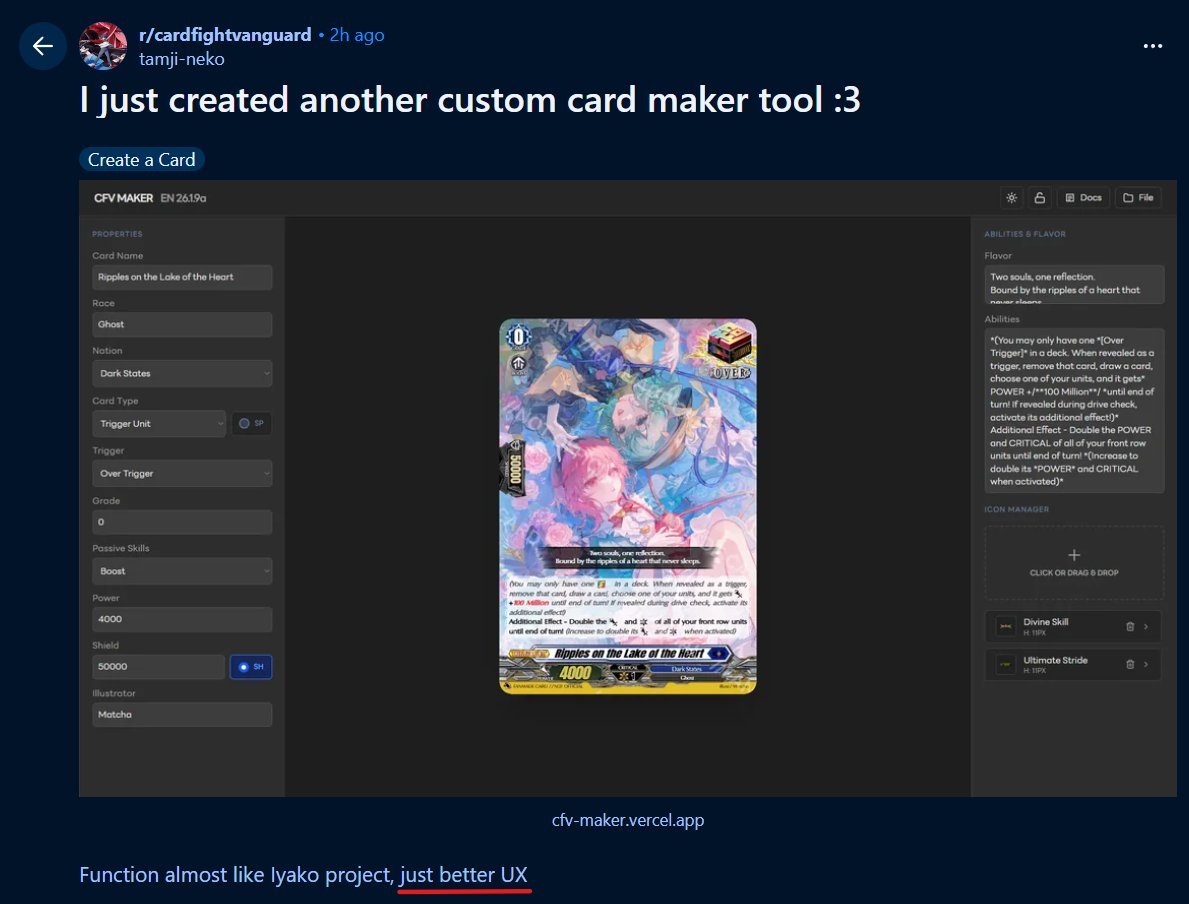
Task: Click the card preview image in the center
Action: tap(628, 506)
